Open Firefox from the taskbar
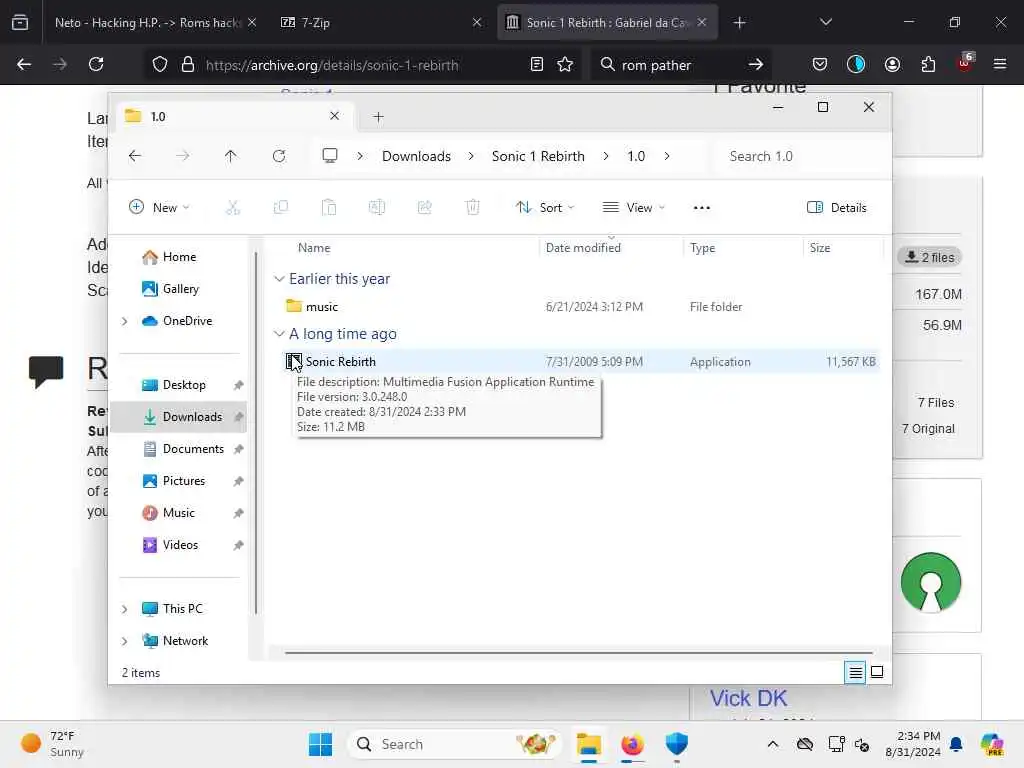1024x768 pixels. pos(632,744)
